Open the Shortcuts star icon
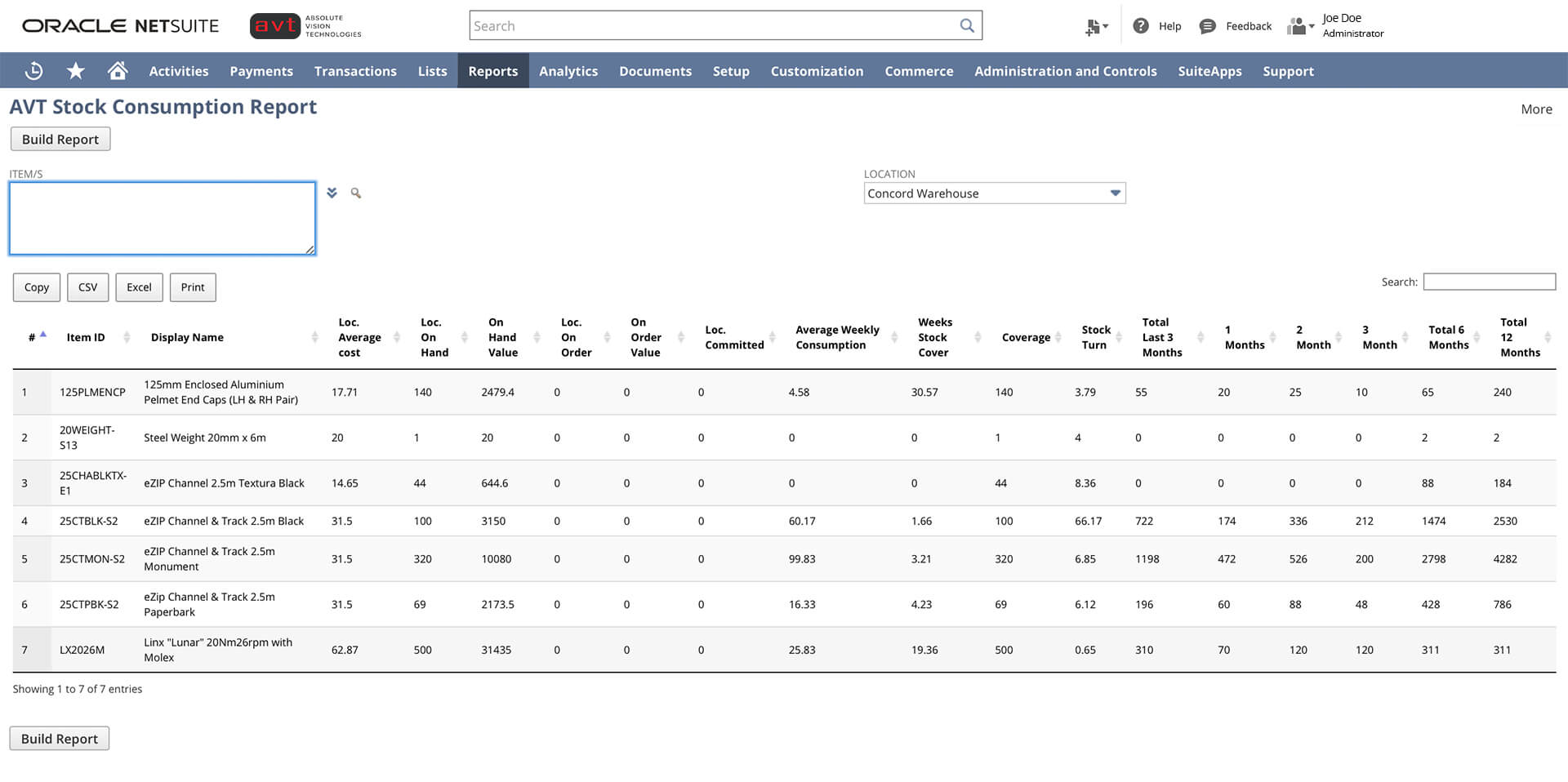This screenshot has width=1568, height=782. [76, 71]
